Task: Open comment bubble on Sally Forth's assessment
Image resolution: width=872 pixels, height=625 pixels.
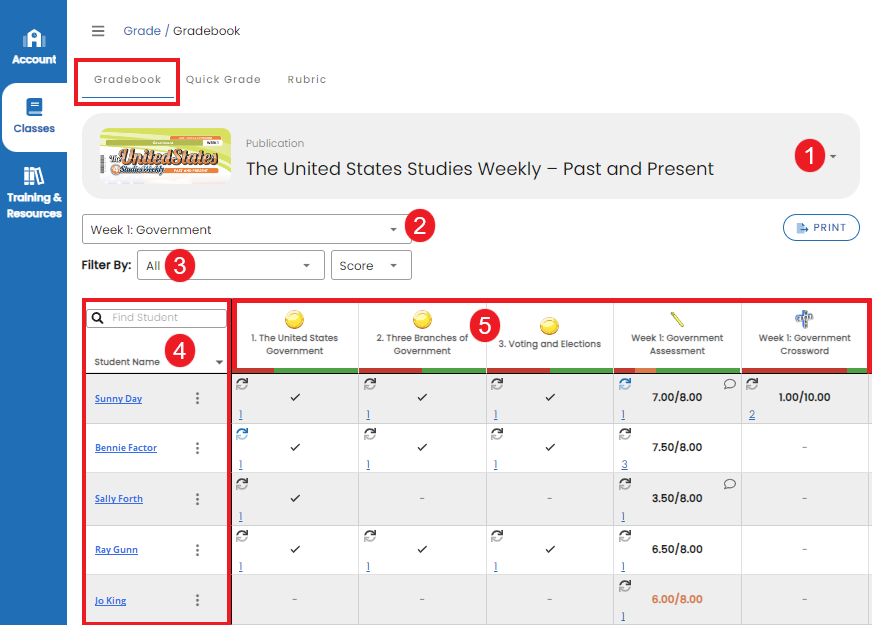Action: coord(730,484)
